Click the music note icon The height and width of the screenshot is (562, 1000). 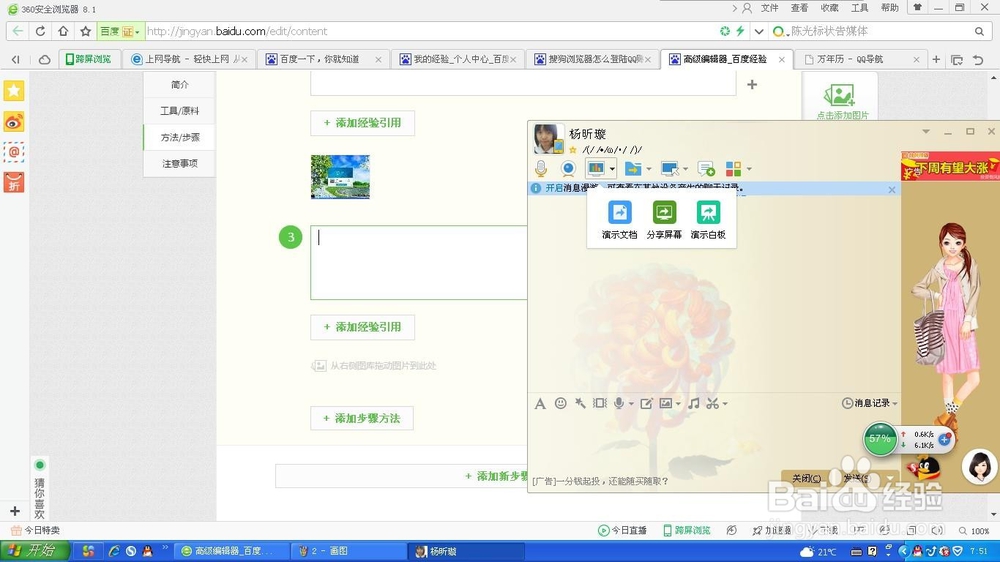pyautogui.click(x=694, y=403)
